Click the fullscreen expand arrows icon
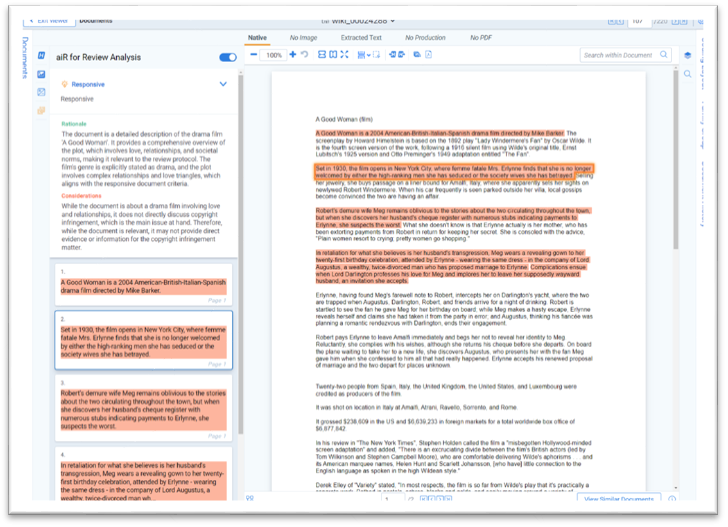 click(344, 55)
